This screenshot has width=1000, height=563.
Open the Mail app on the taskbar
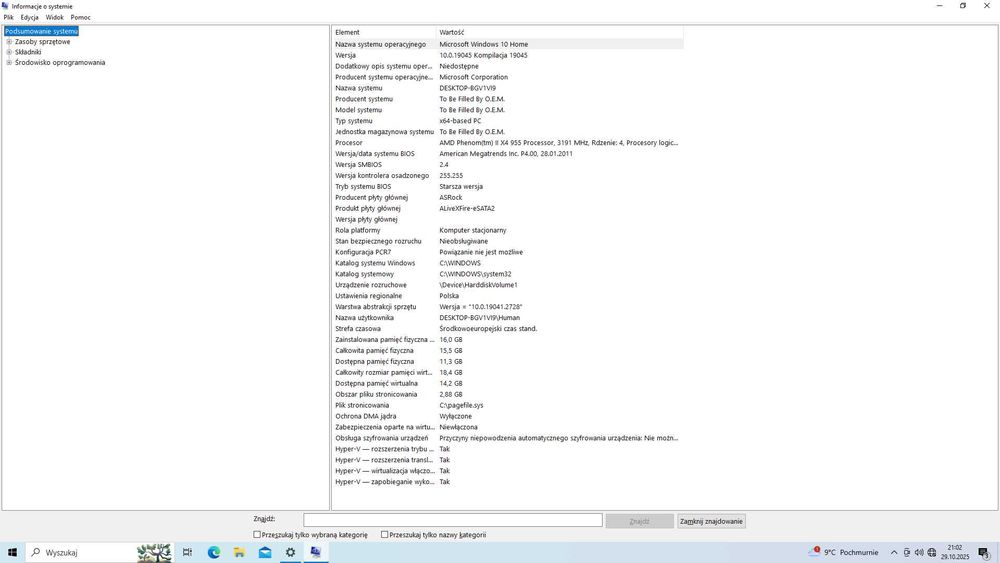point(265,552)
